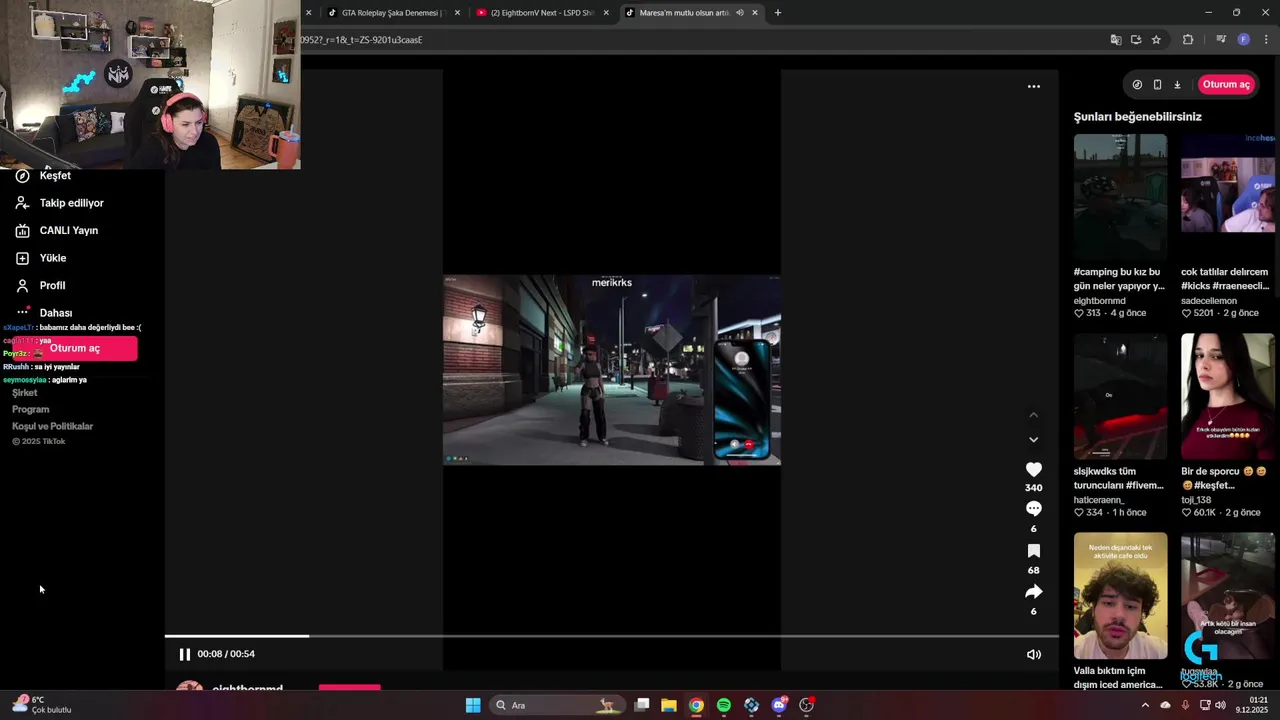
Task: Click the coin icon in TikTok header
Action: (x=1137, y=85)
